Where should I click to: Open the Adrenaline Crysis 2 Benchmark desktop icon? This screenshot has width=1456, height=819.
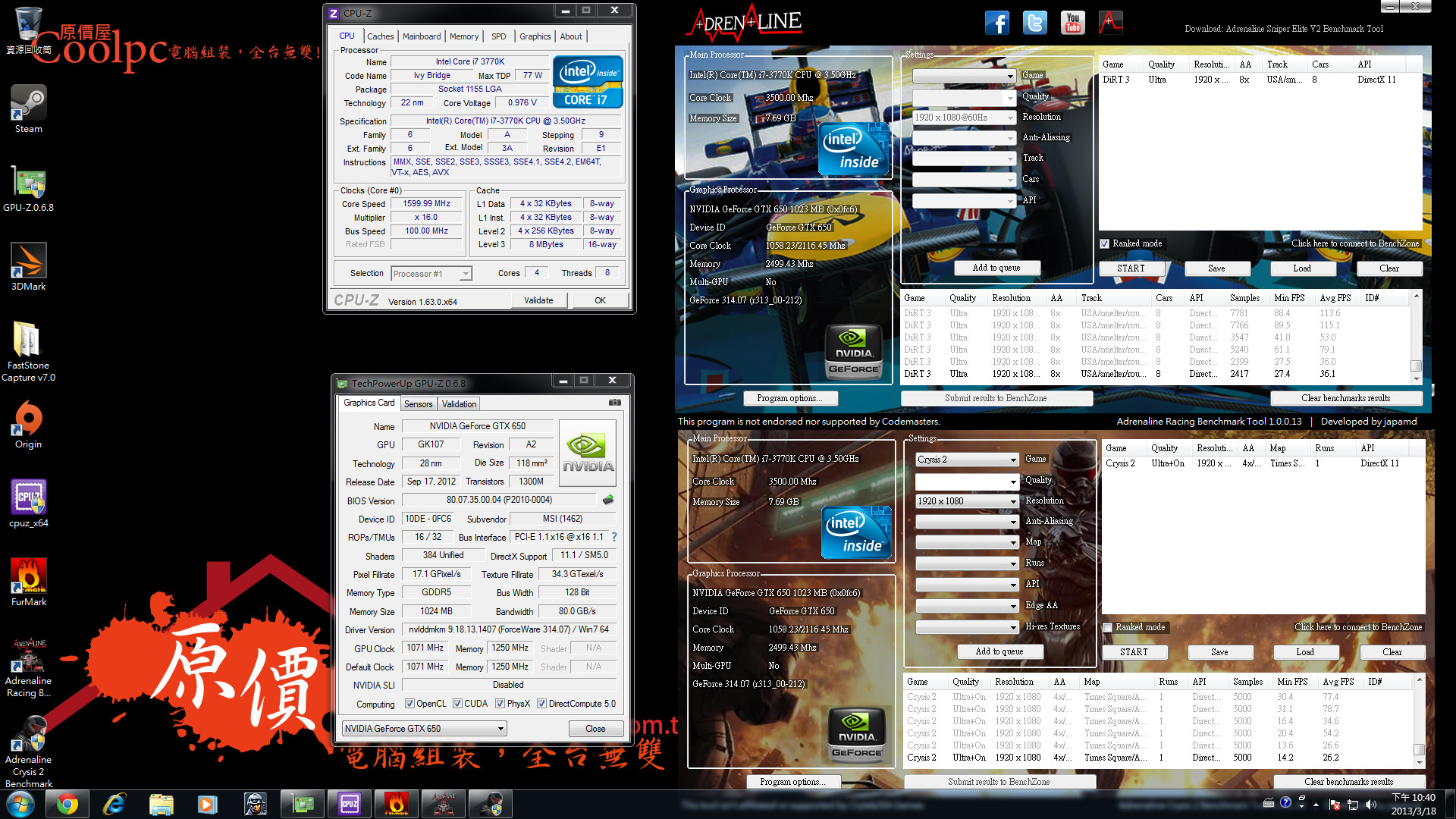pos(29,752)
